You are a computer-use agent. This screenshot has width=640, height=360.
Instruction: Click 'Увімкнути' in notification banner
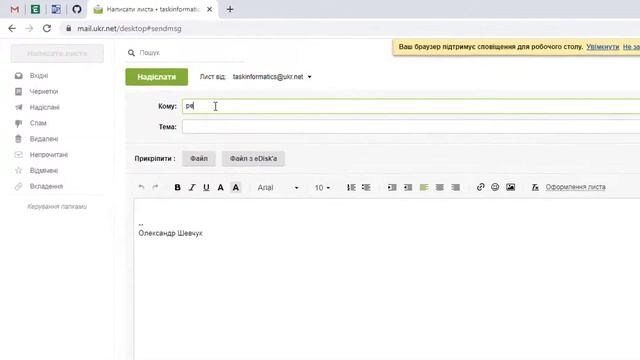click(602, 47)
